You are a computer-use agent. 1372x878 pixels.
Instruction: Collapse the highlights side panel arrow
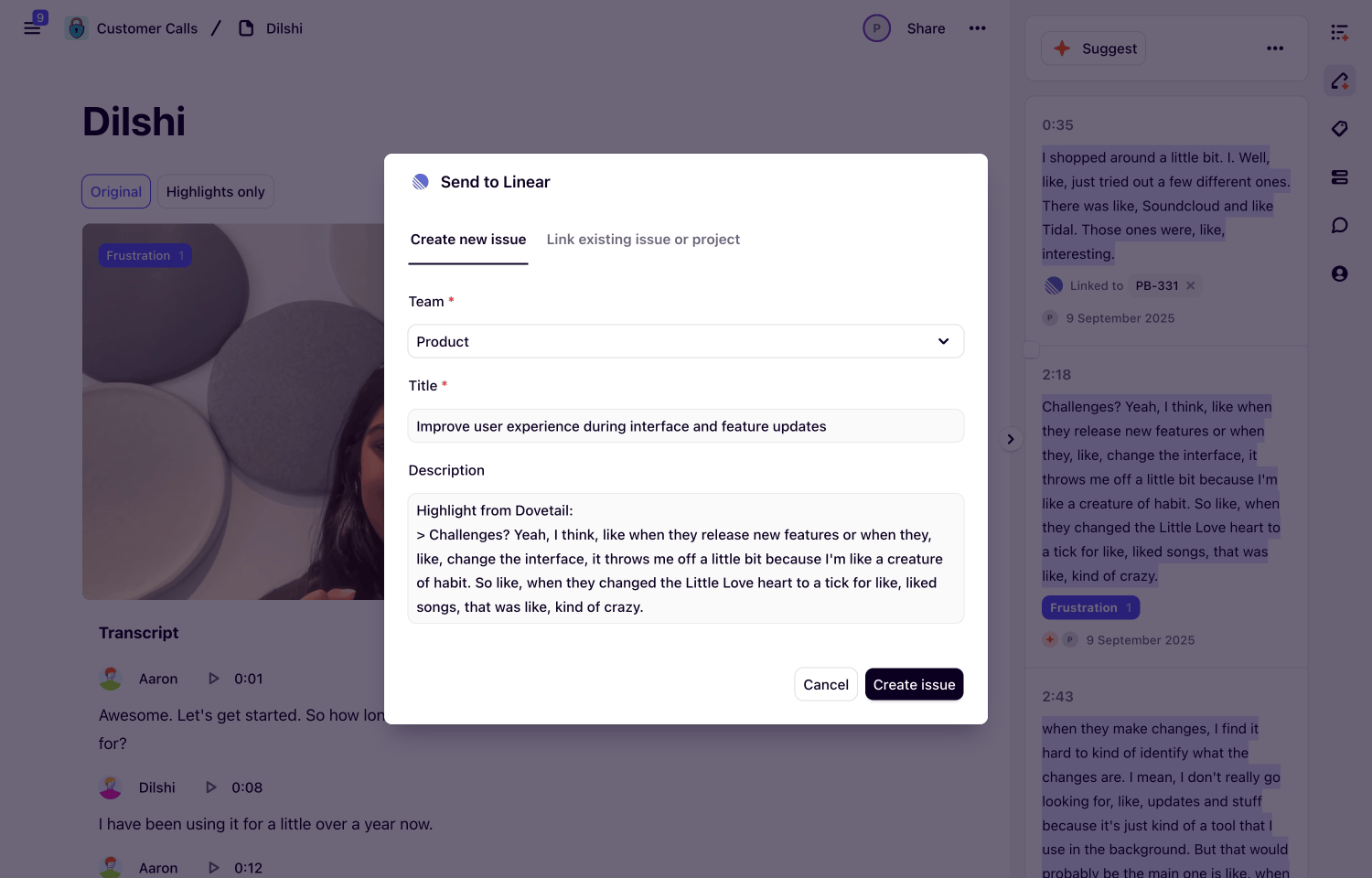(1011, 439)
